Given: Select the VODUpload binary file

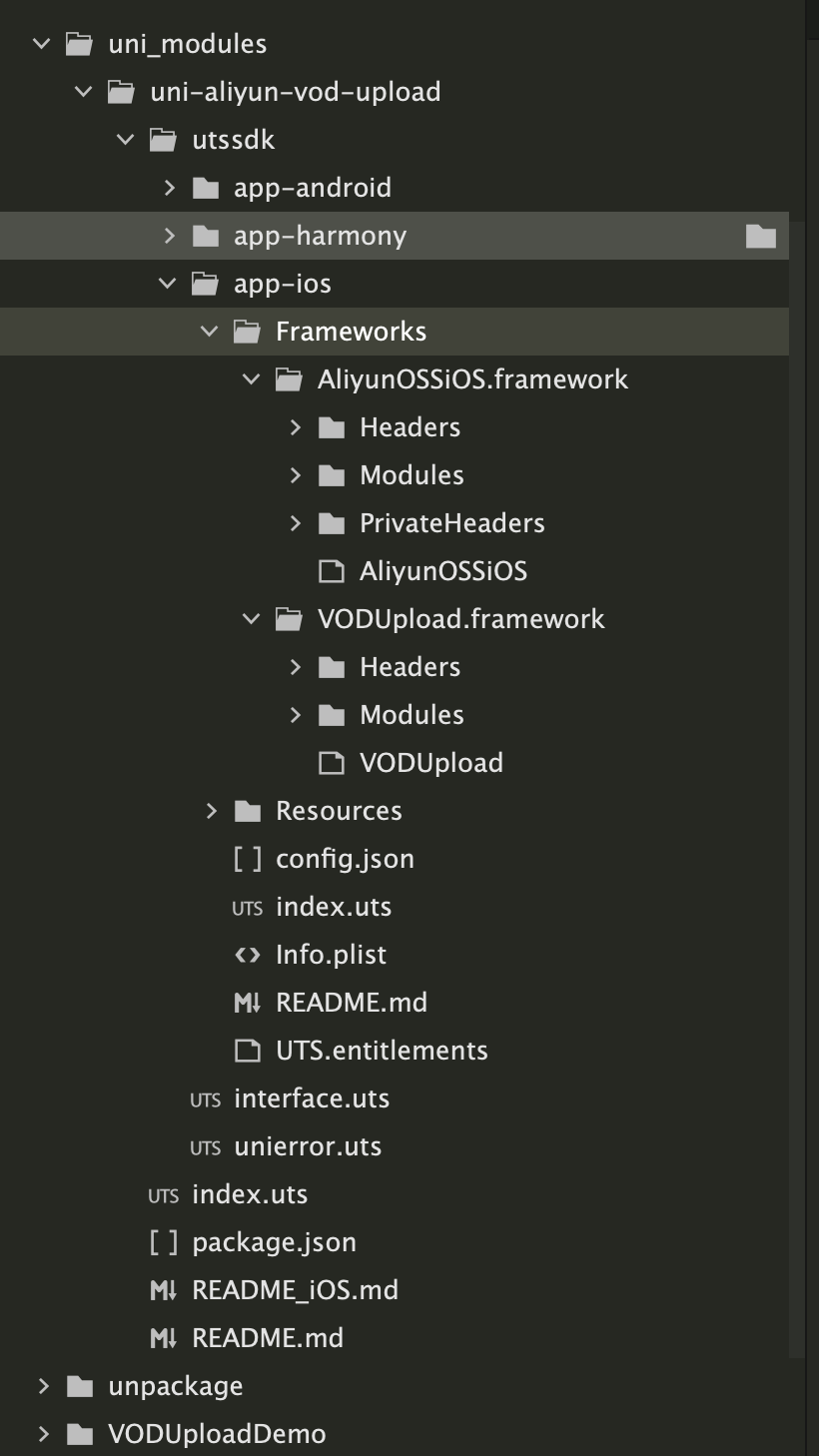Looking at the screenshot, I should pos(431,763).
